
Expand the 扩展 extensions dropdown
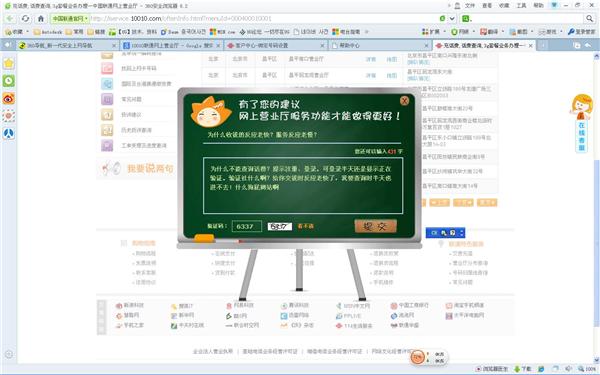[x=445, y=32]
